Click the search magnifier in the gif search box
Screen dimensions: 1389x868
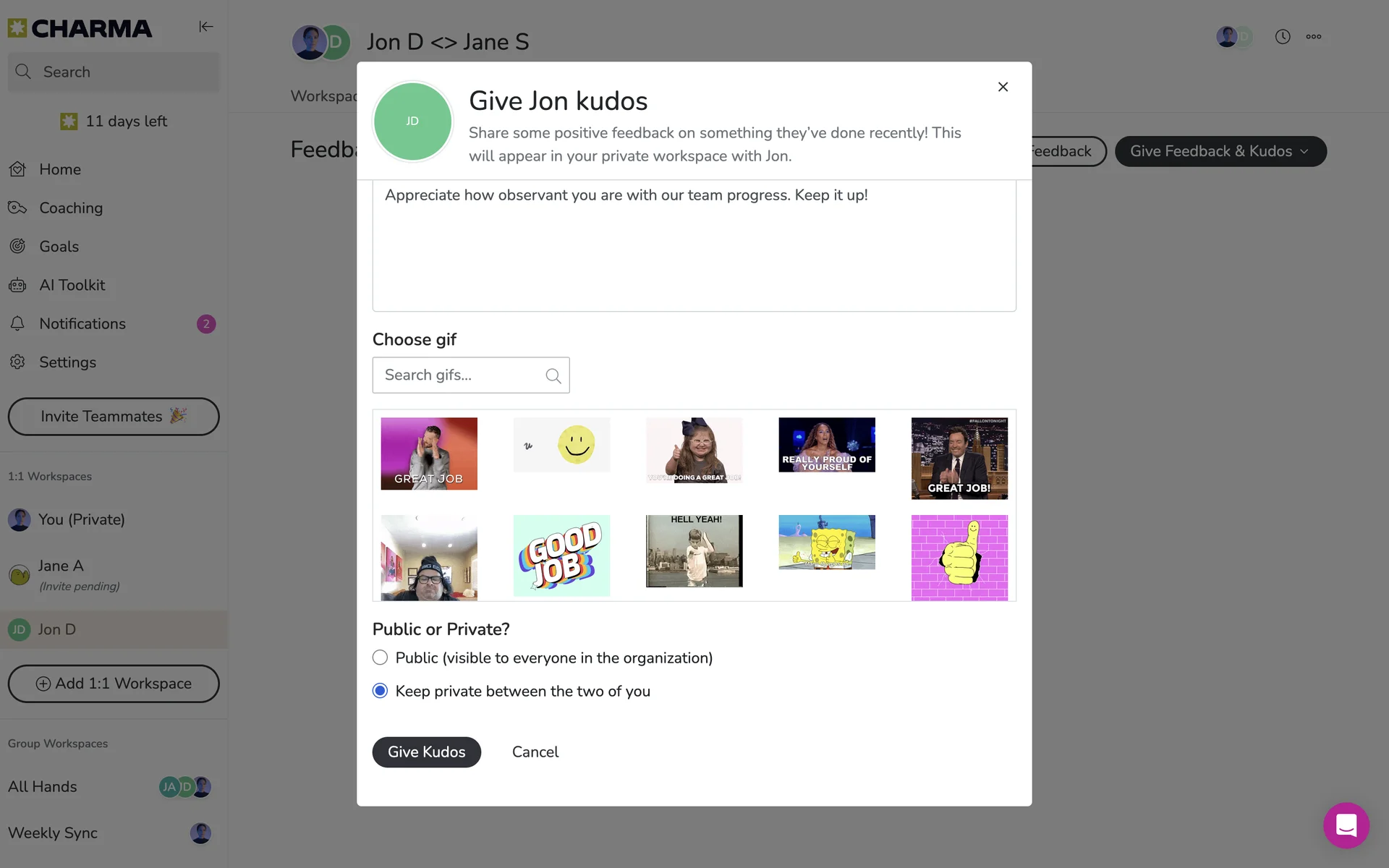pyautogui.click(x=553, y=375)
